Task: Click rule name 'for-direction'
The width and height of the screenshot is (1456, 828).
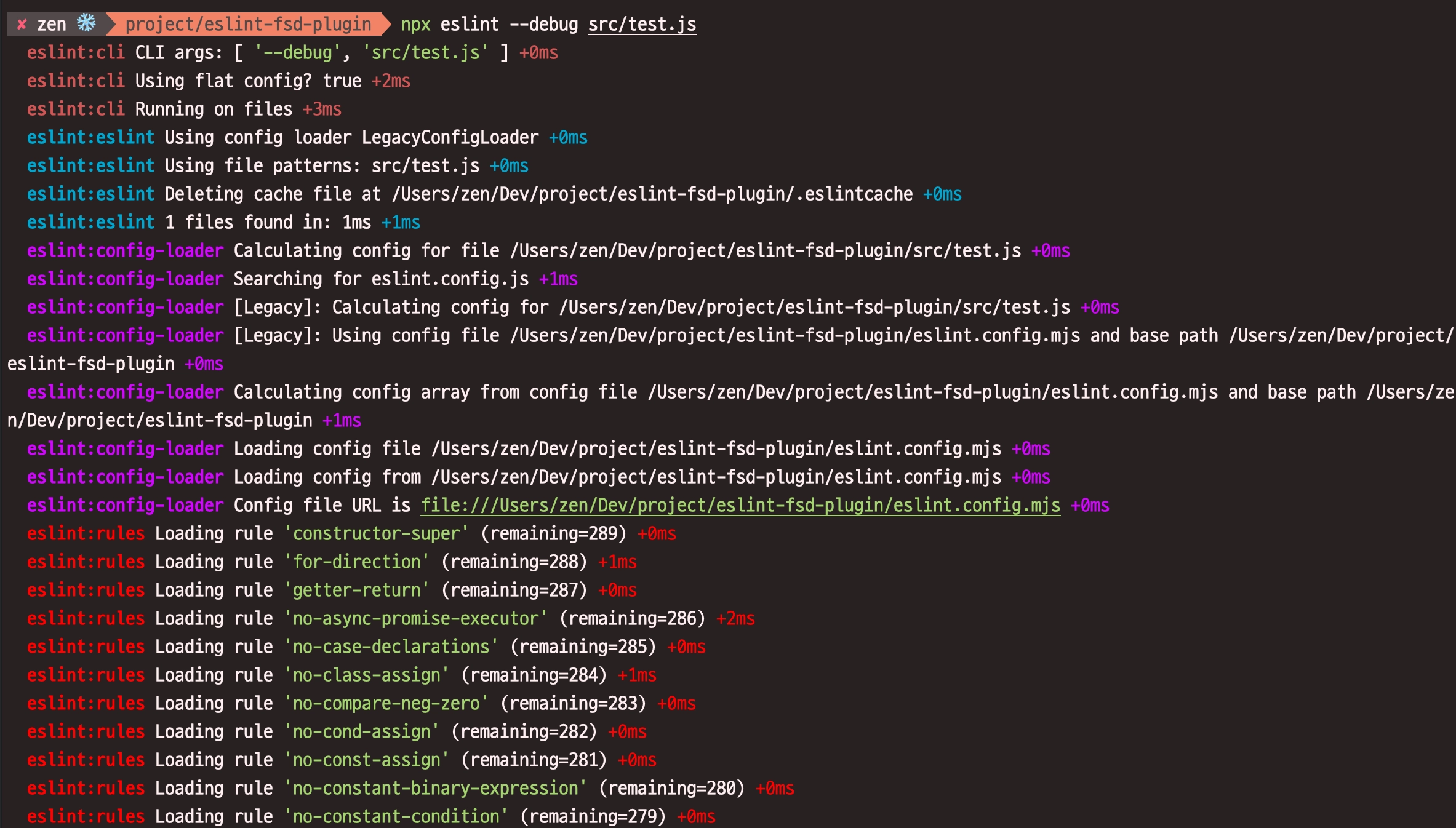Action: coord(356,562)
